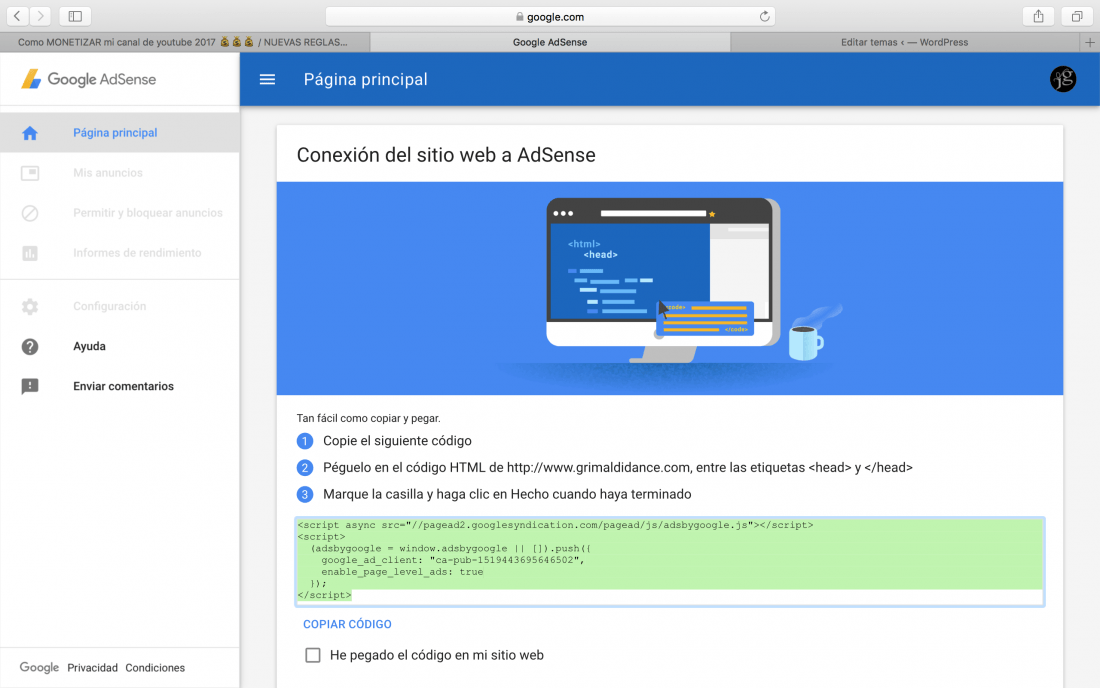Open Ayuda in the sidebar
This screenshot has width=1100, height=688.
[119, 346]
